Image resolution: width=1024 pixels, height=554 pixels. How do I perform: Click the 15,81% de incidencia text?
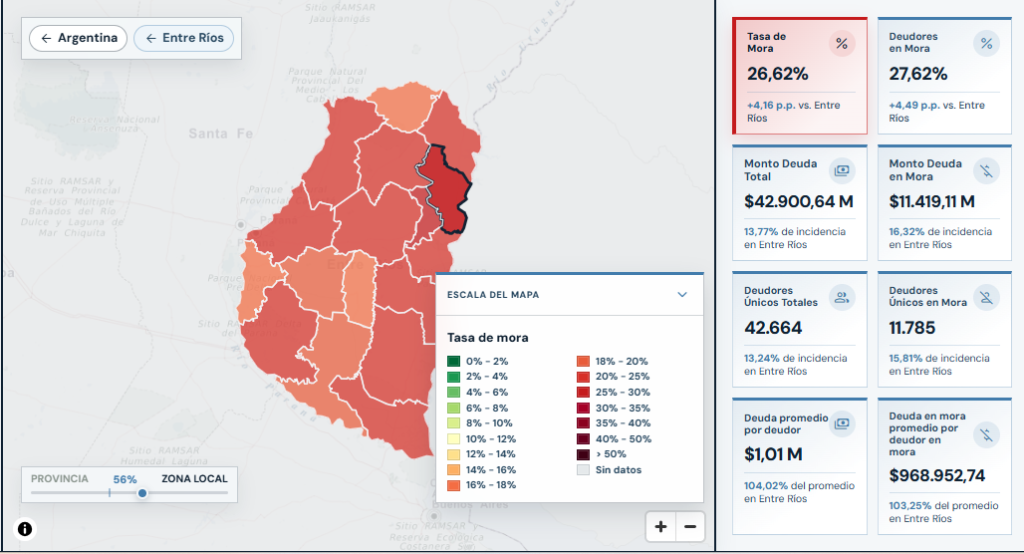[x=939, y=365]
